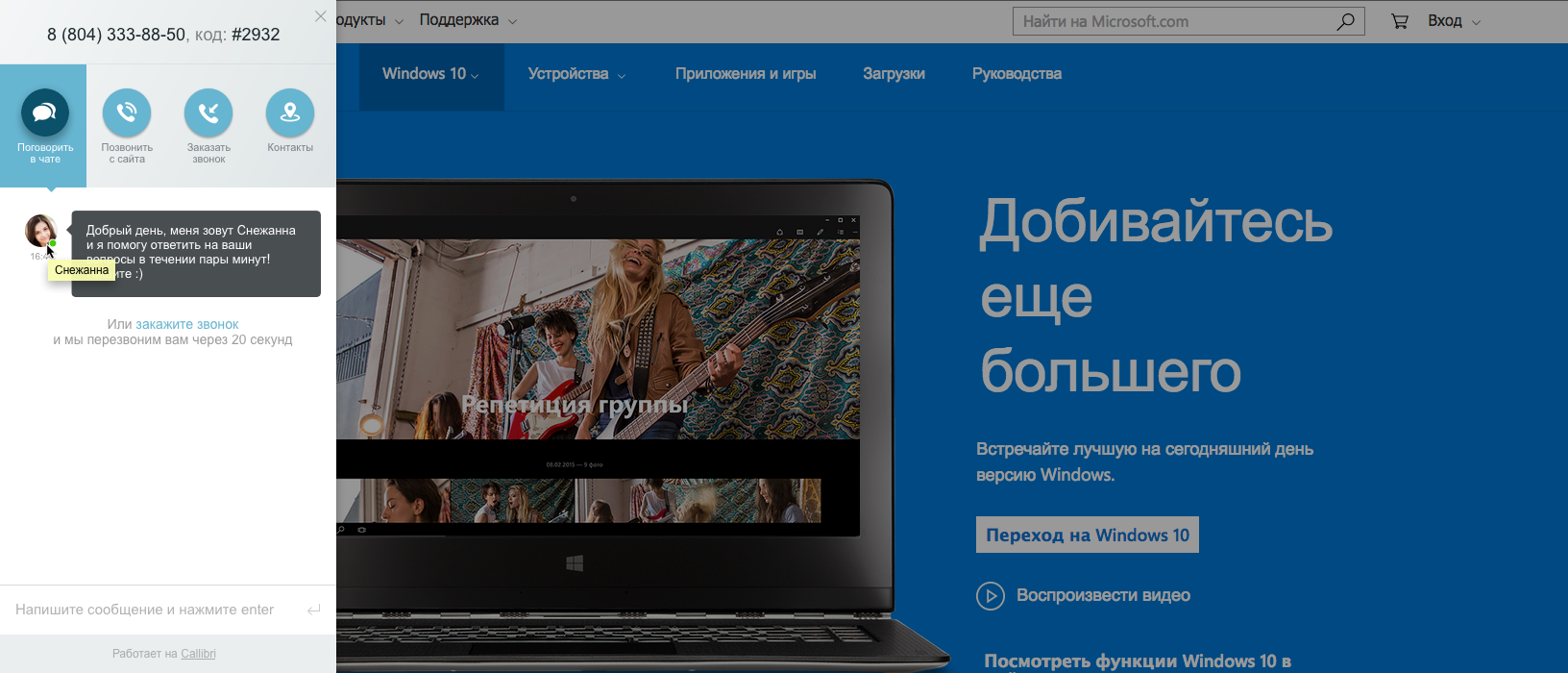Choose the order callback icon

(208, 113)
